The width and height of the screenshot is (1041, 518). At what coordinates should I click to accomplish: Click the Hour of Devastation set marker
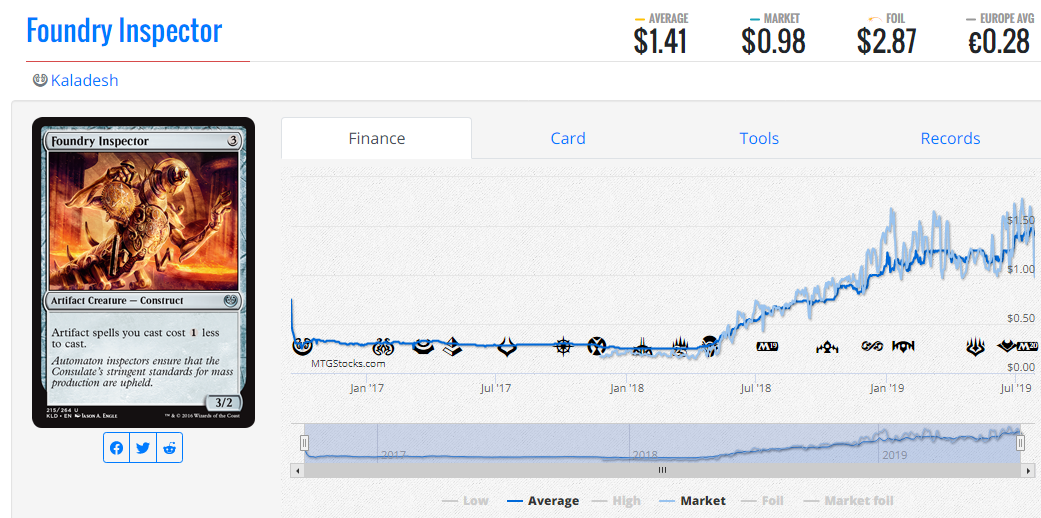(508, 346)
